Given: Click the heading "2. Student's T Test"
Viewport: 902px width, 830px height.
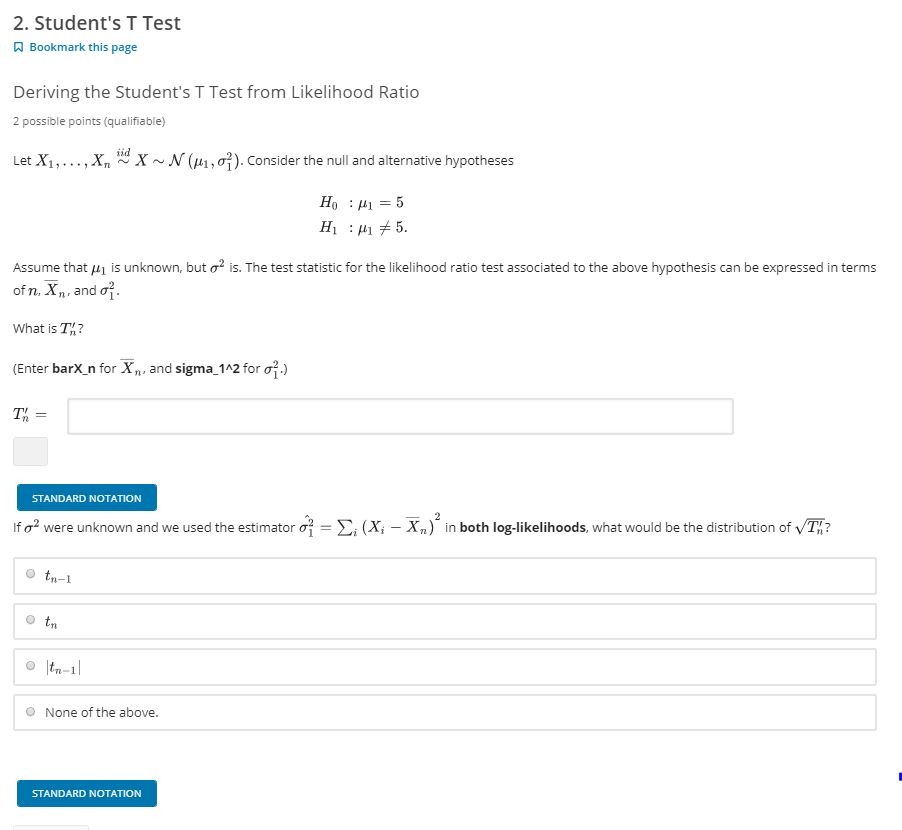Looking at the screenshot, I should coord(96,22).
